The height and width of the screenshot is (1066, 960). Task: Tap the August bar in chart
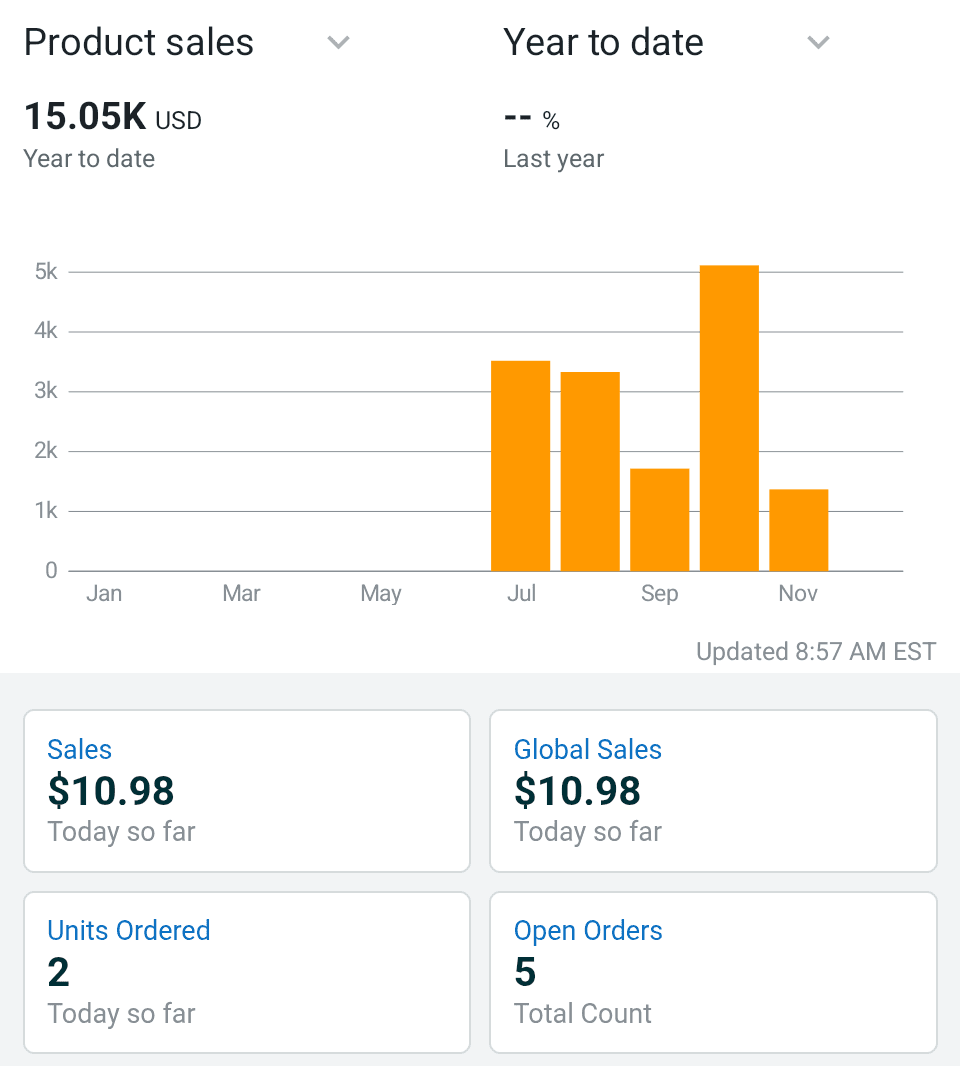(x=590, y=471)
